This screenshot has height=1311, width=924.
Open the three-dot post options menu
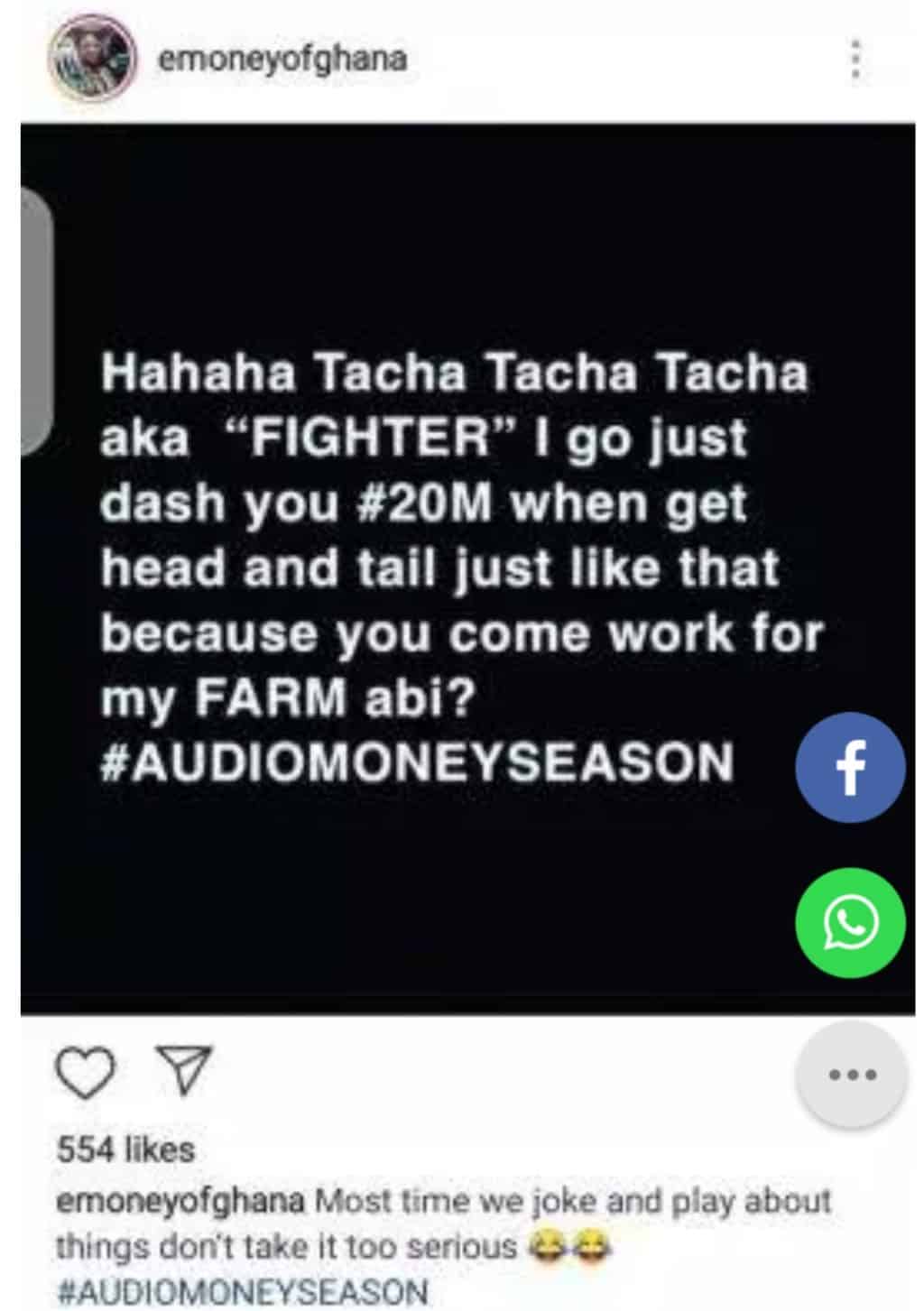(x=855, y=60)
